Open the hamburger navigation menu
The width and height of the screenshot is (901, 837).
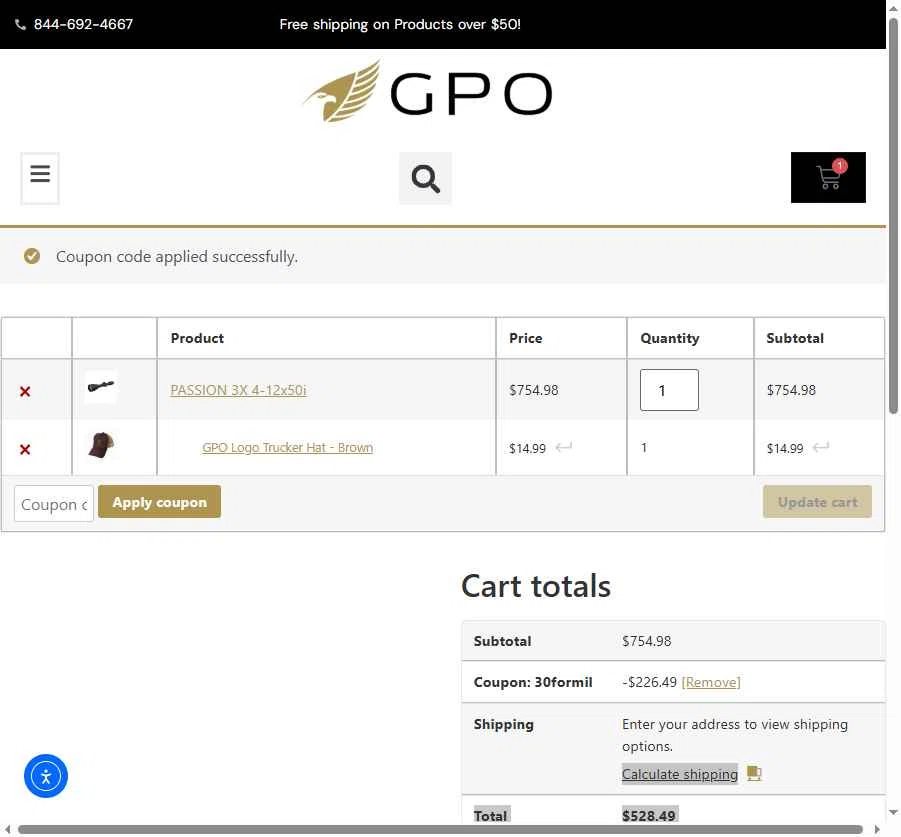click(40, 178)
